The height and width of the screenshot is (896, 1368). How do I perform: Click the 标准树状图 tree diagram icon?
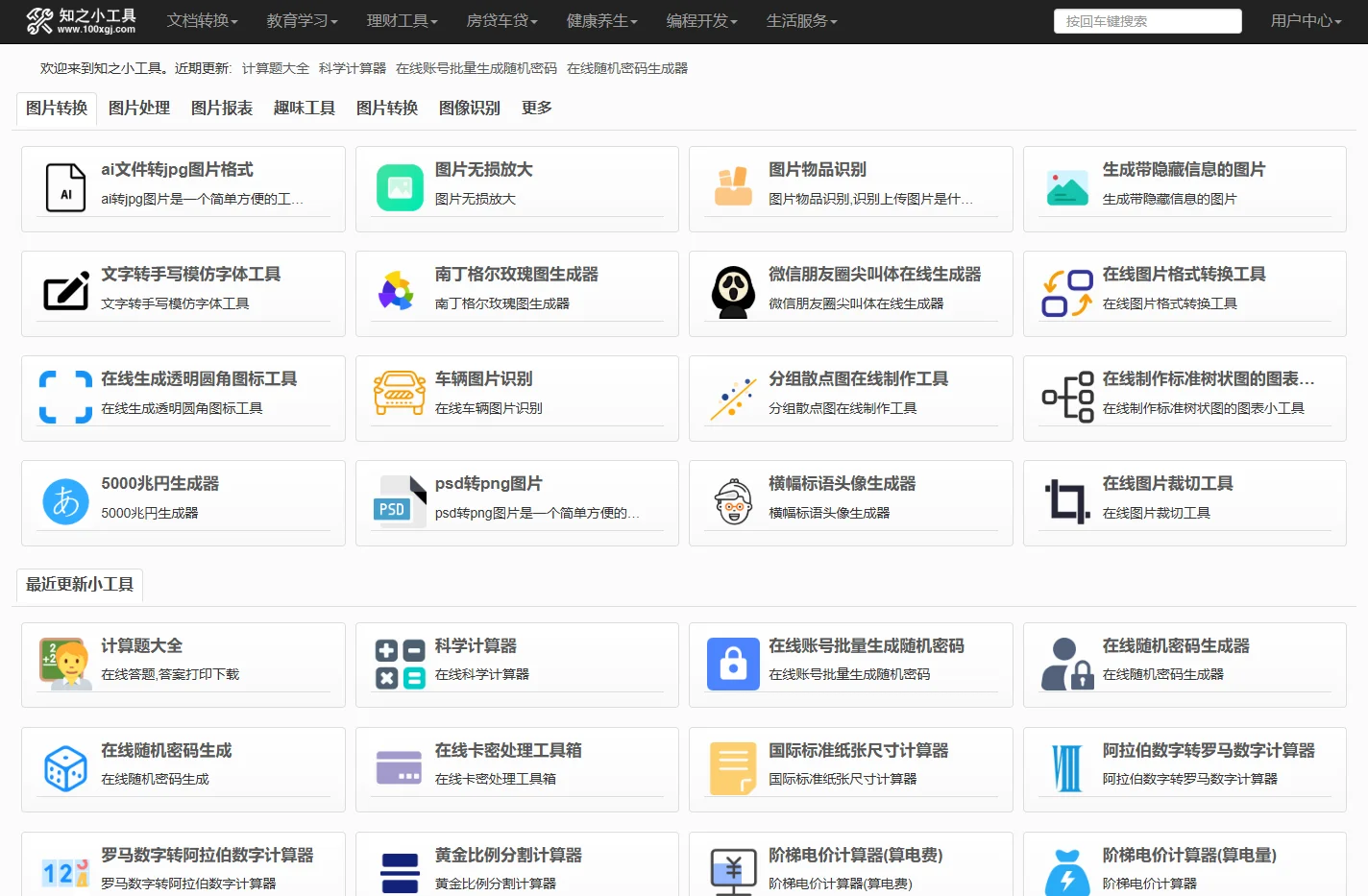[1067, 397]
